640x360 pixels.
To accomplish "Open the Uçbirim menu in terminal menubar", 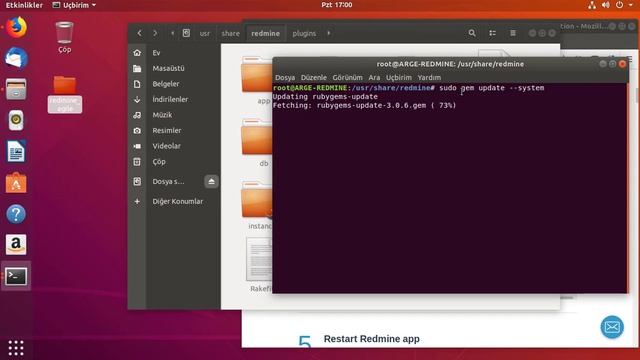I will (399, 77).
